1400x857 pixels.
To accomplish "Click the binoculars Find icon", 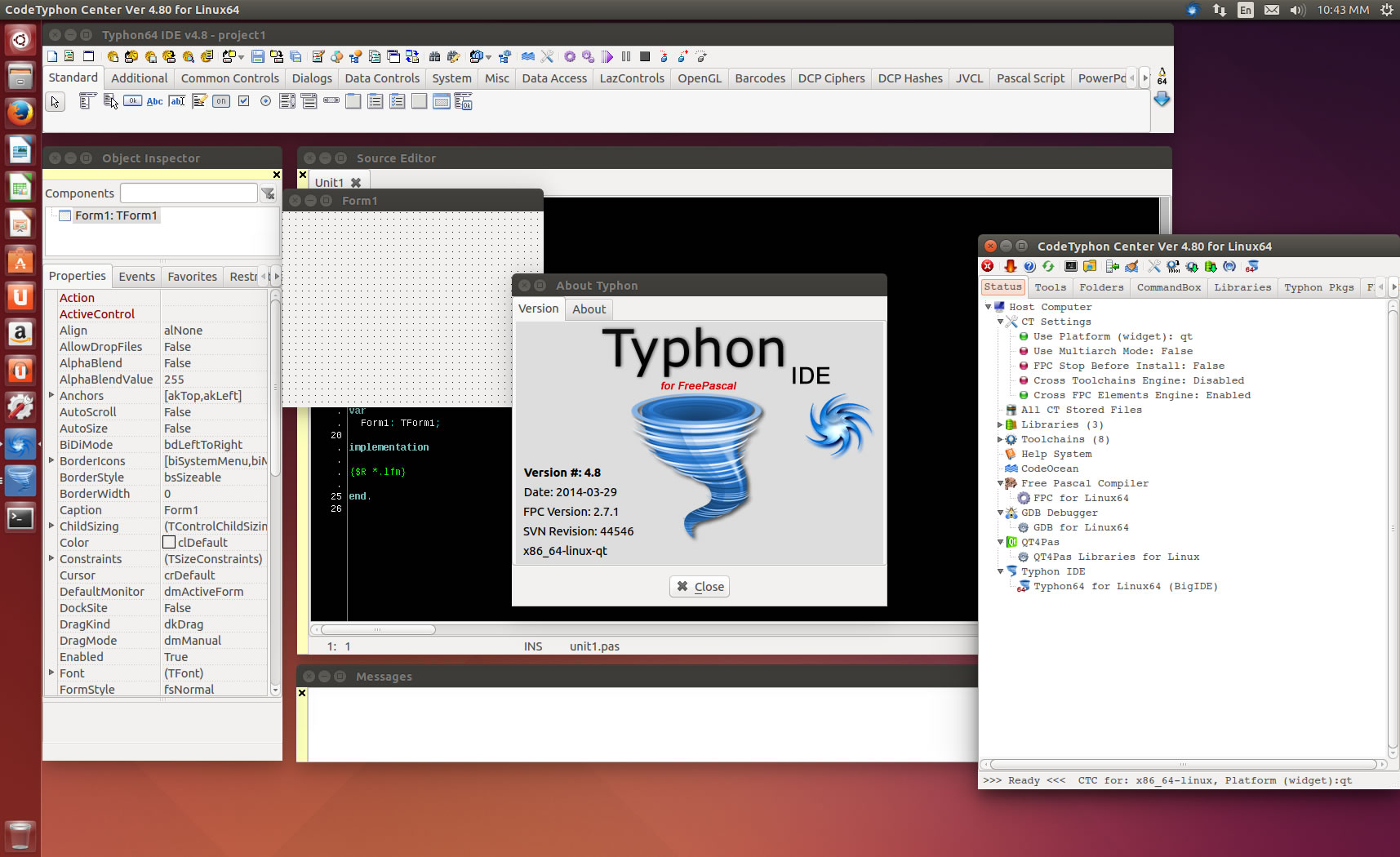I will coord(434,56).
